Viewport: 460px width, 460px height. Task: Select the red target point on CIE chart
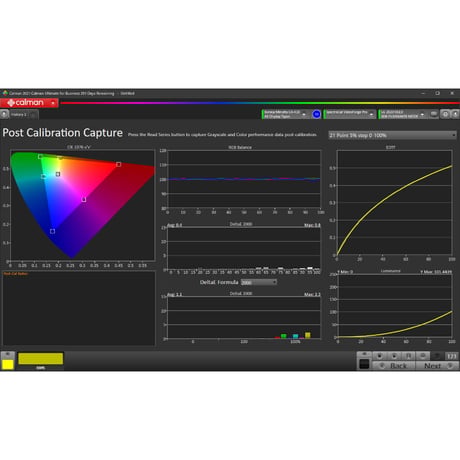click(x=118, y=164)
